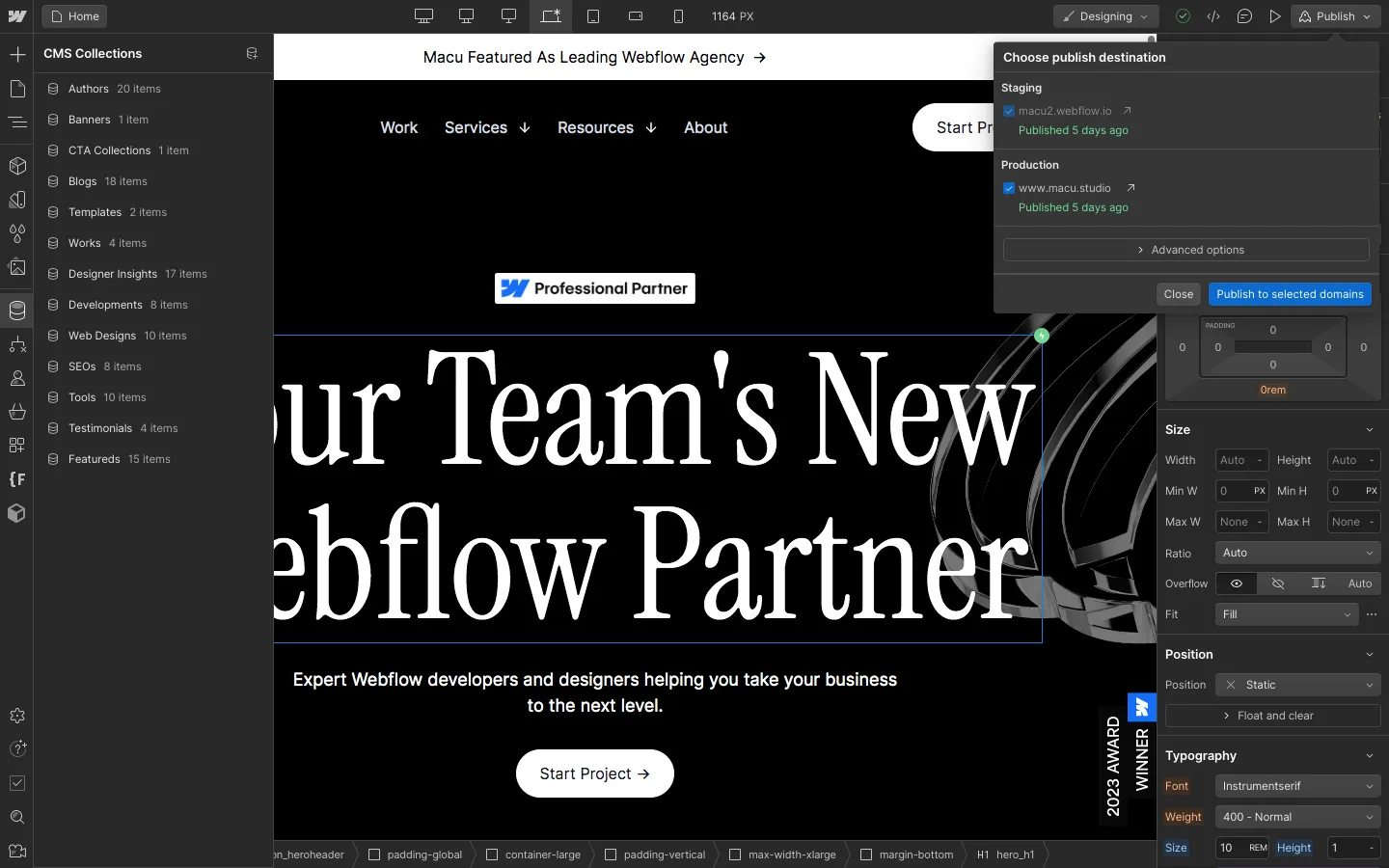The image size is (1389, 868).
Task: Open the Comments panel
Action: click(1245, 16)
